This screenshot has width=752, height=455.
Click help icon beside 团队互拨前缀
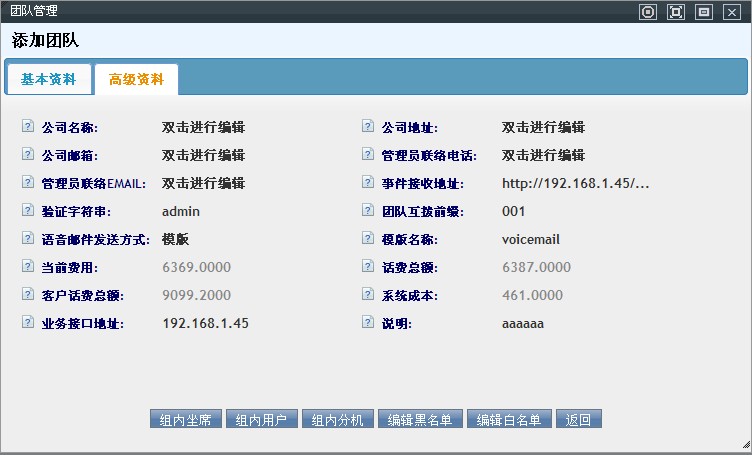point(367,211)
